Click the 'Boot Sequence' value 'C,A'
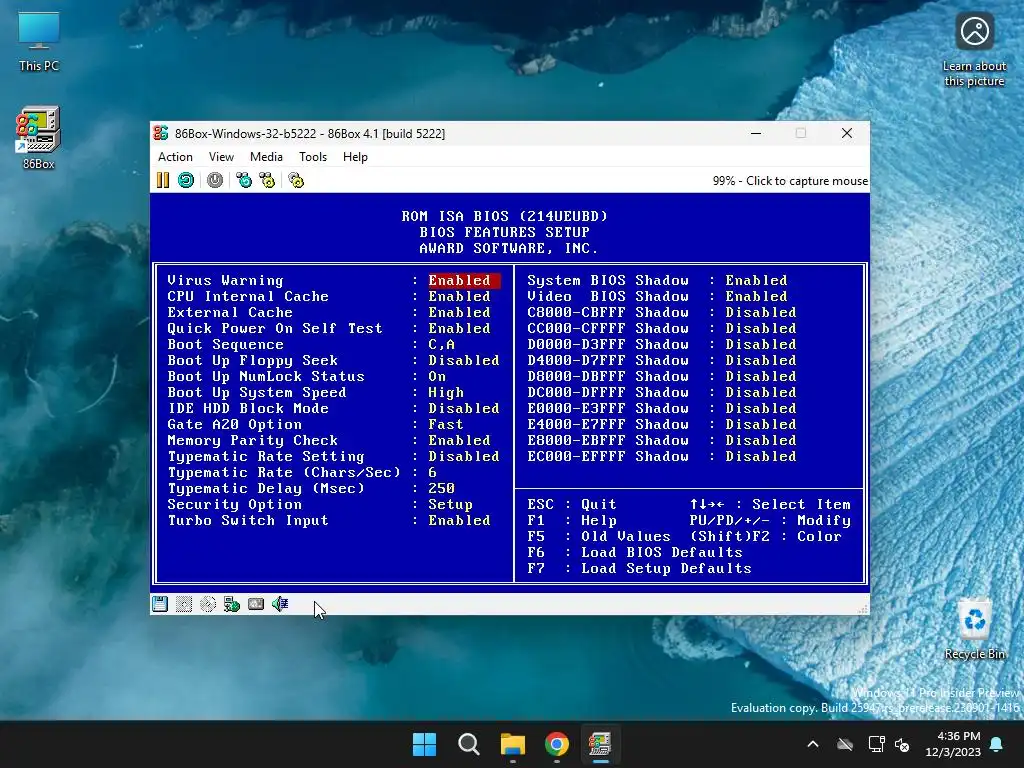Image resolution: width=1024 pixels, height=768 pixels. pyautogui.click(x=441, y=344)
